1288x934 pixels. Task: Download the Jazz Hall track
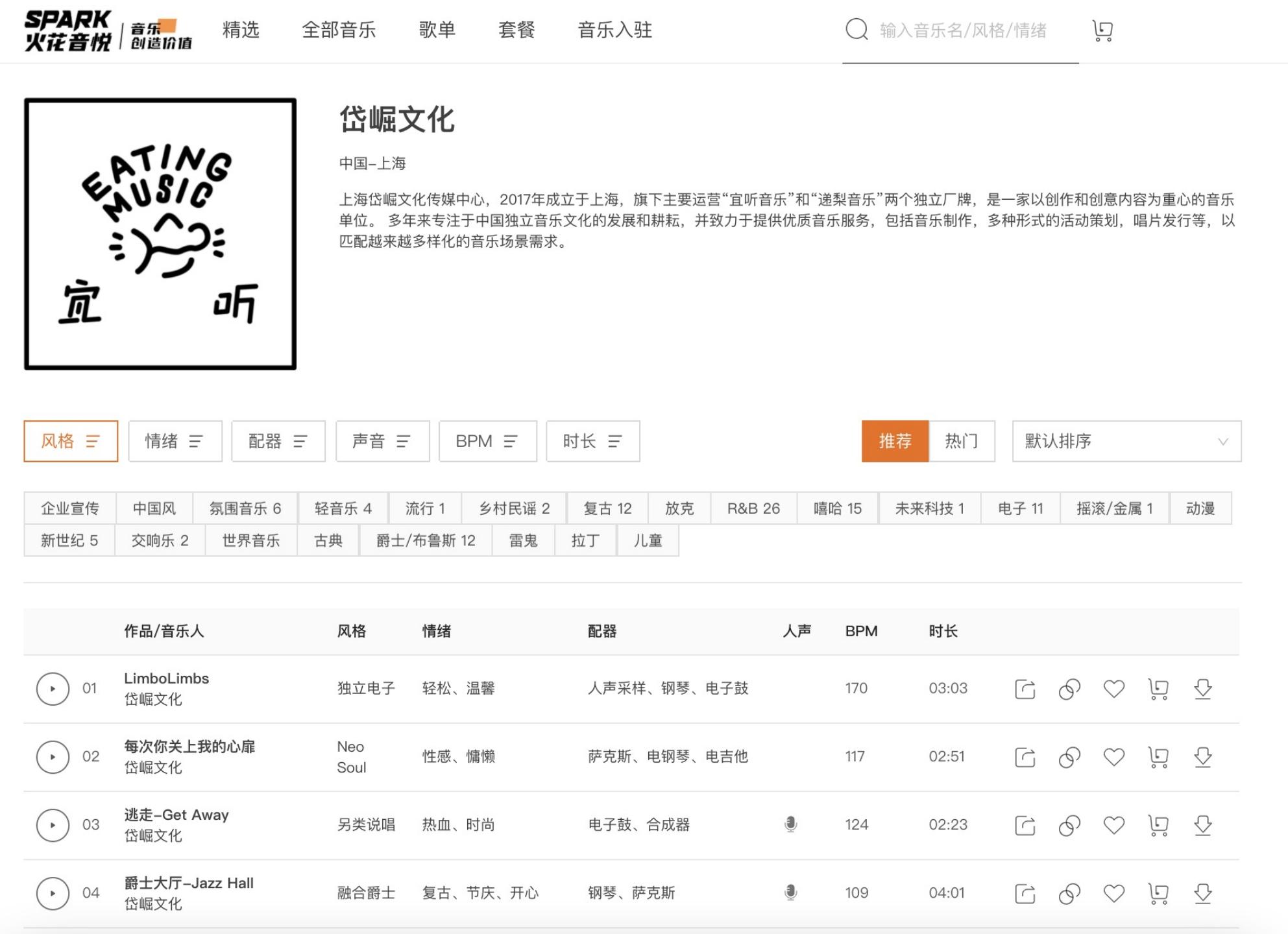[x=1203, y=893]
